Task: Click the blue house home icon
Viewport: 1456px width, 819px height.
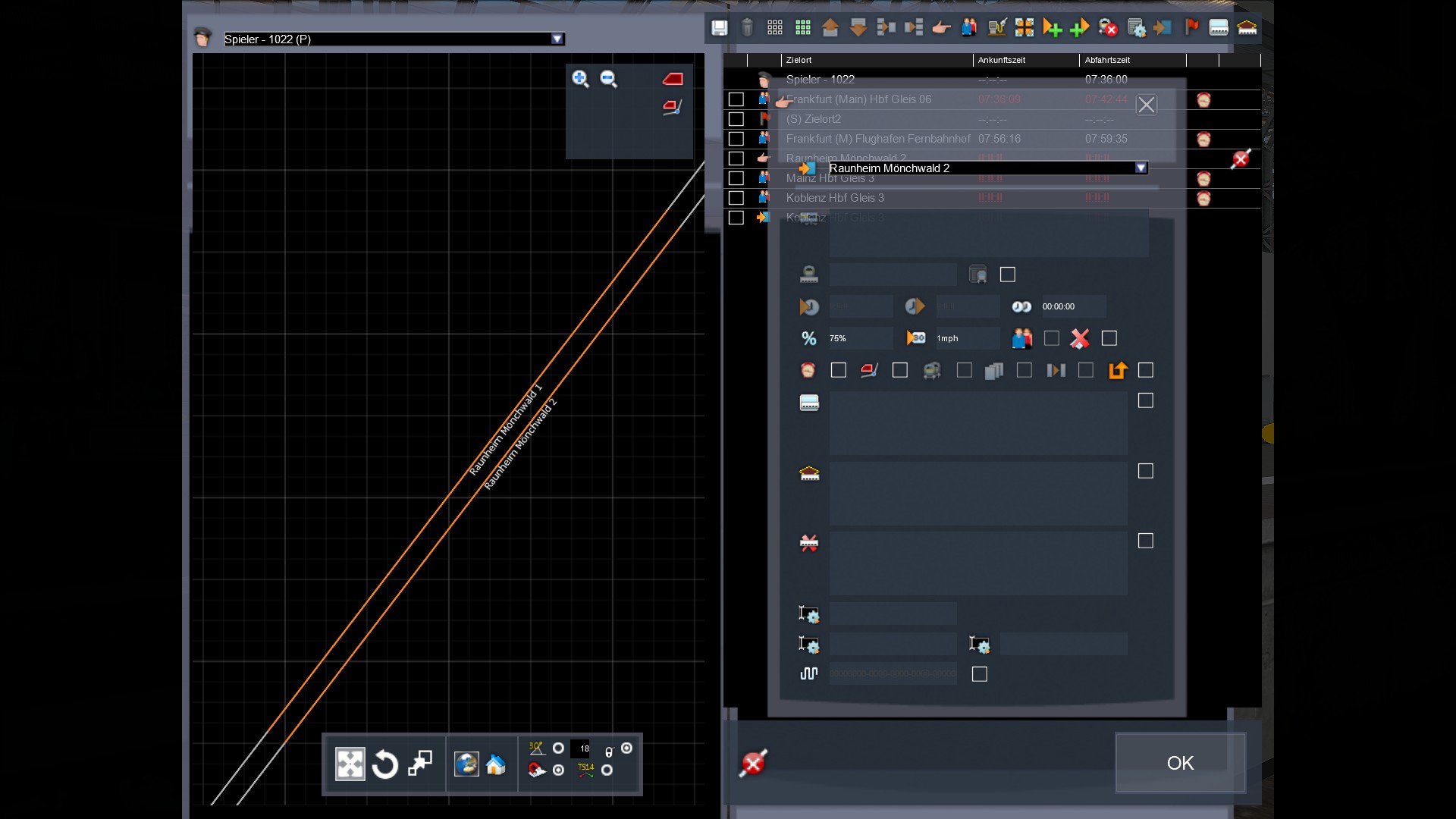Action: point(496,764)
